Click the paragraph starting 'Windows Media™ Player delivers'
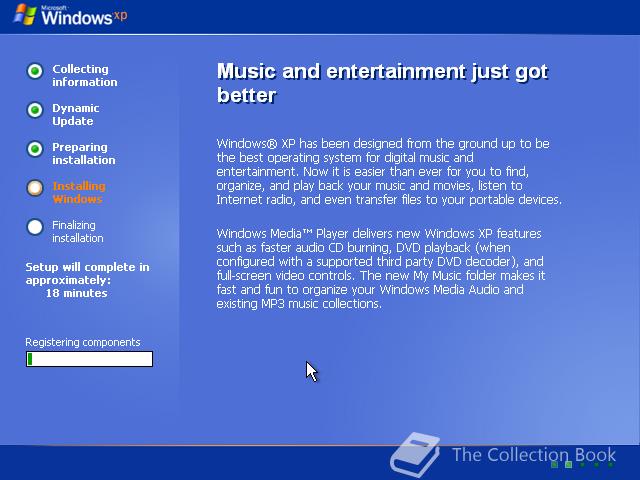Image resolution: width=640 pixels, height=480 pixels. pos(381,269)
